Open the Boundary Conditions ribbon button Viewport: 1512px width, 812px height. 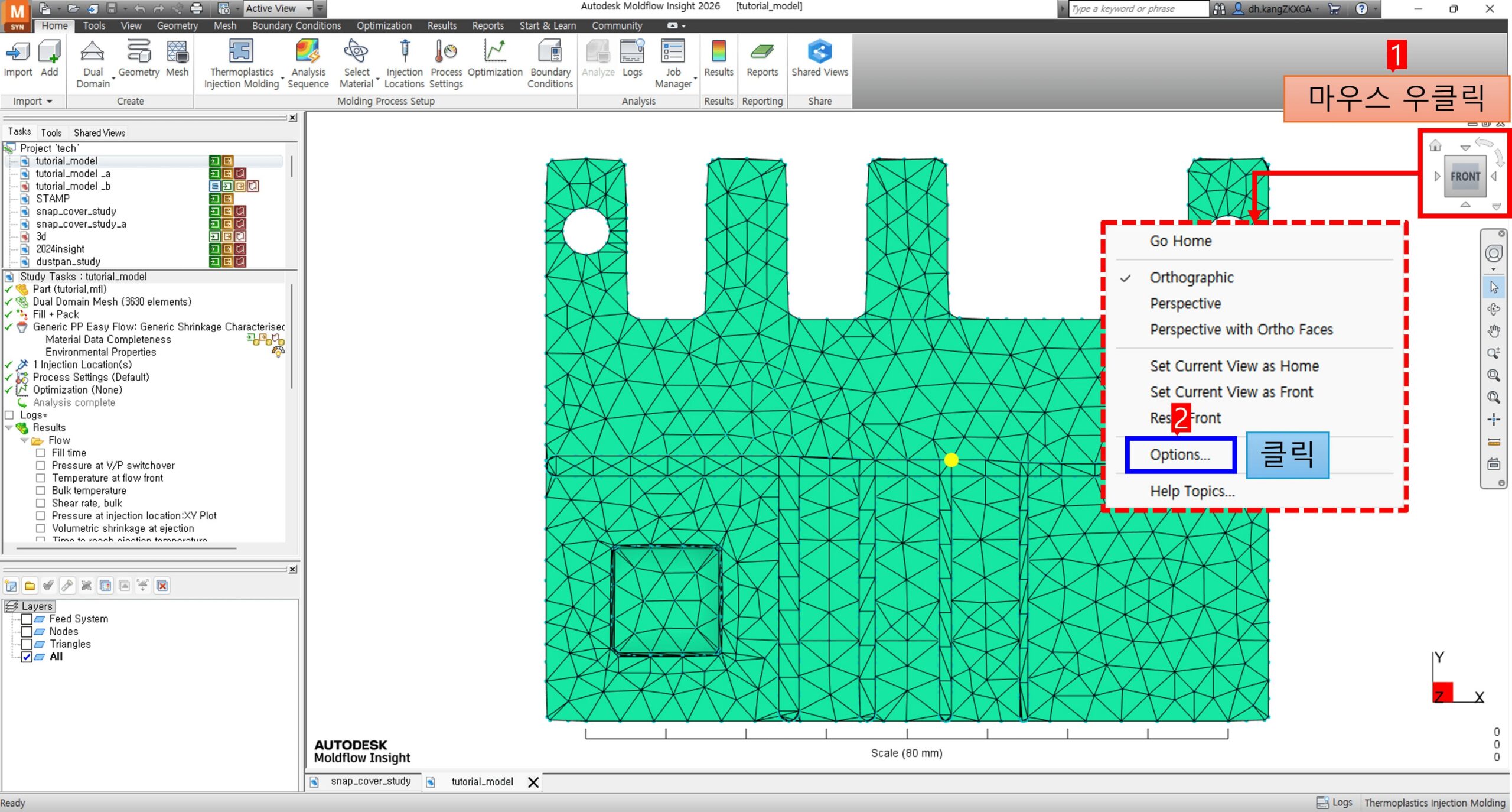pos(550,64)
